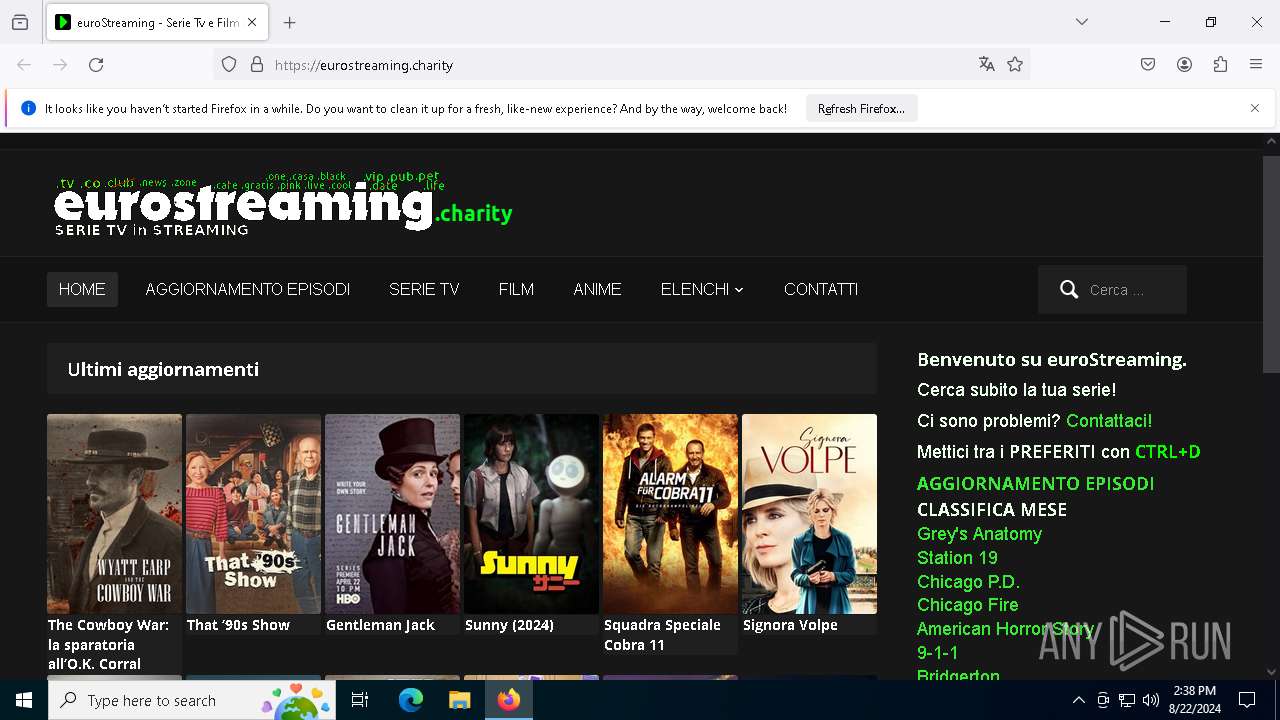Open the FILM section
1280x720 pixels.
click(516, 289)
